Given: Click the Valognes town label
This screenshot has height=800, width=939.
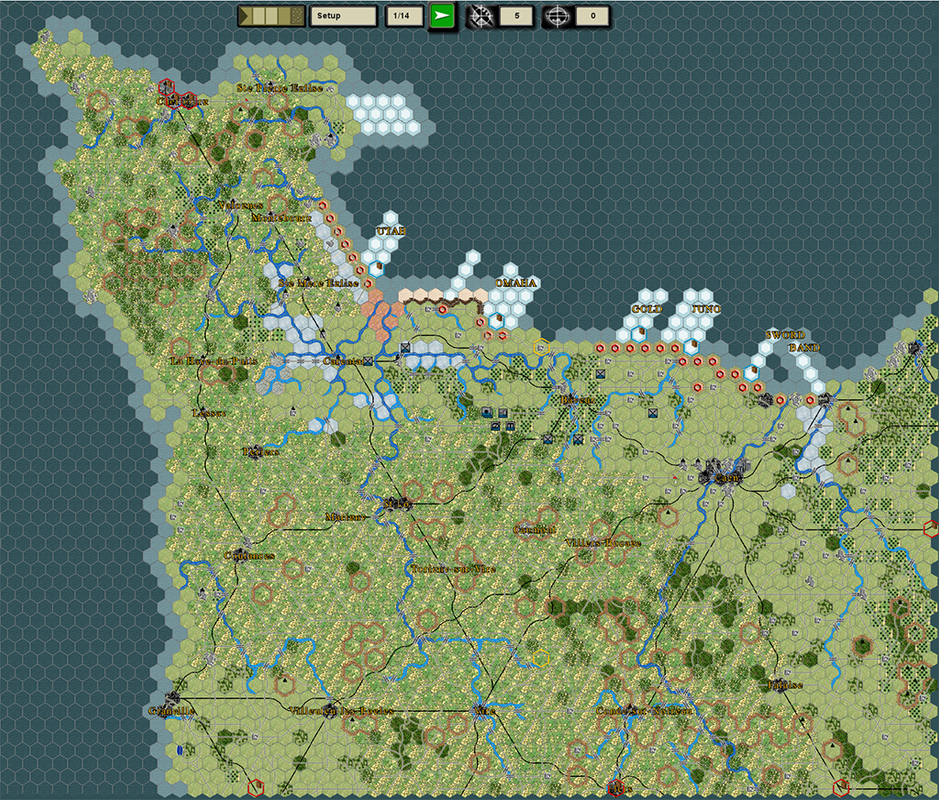Looking at the screenshot, I should tap(240, 205).
